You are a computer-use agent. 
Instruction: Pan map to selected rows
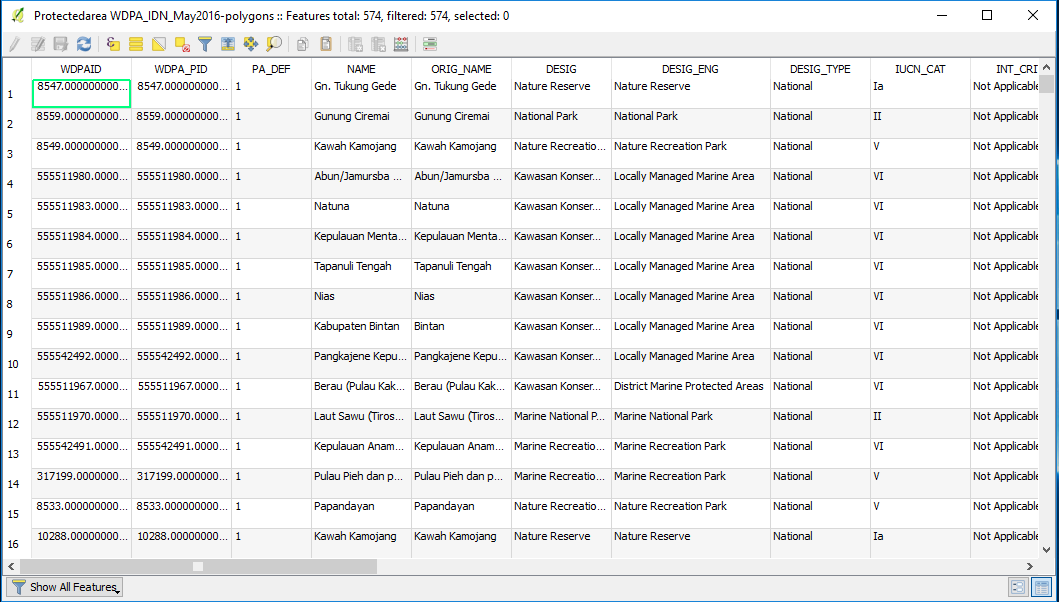251,45
